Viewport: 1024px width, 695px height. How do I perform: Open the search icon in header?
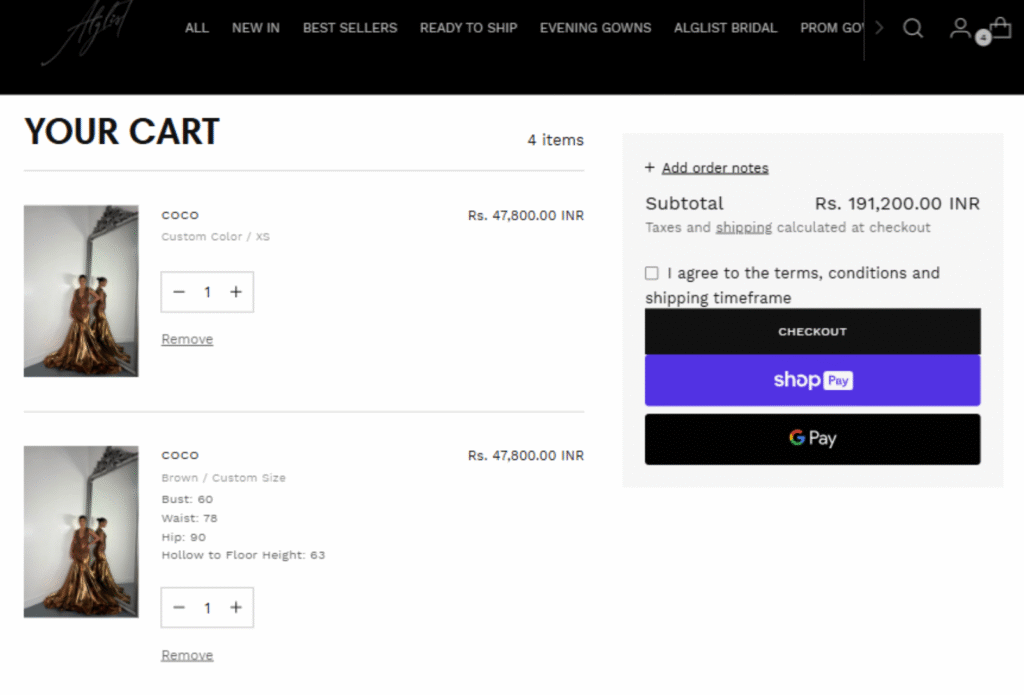(912, 28)
